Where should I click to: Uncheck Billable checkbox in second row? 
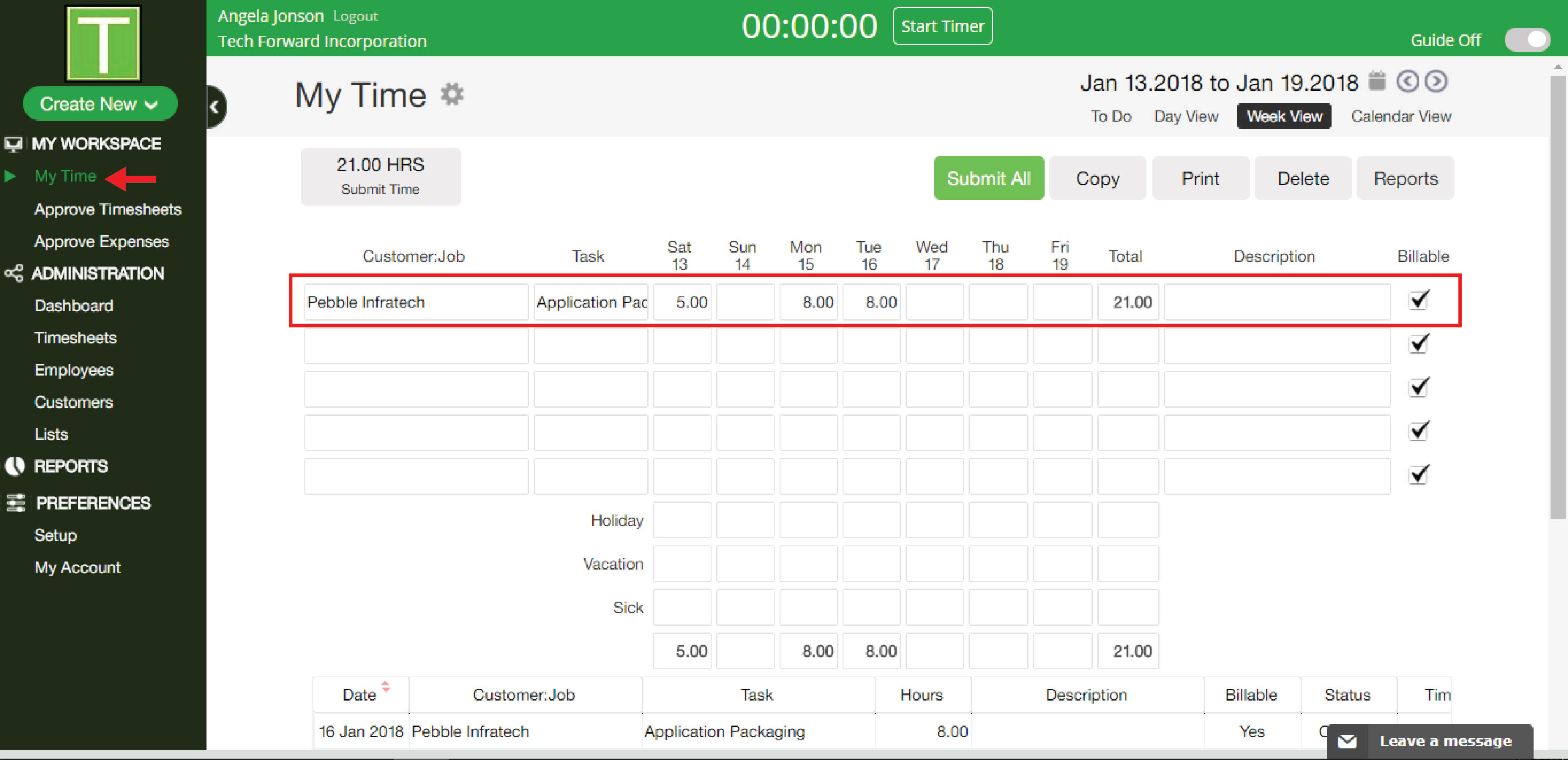tap(1419, 344)
